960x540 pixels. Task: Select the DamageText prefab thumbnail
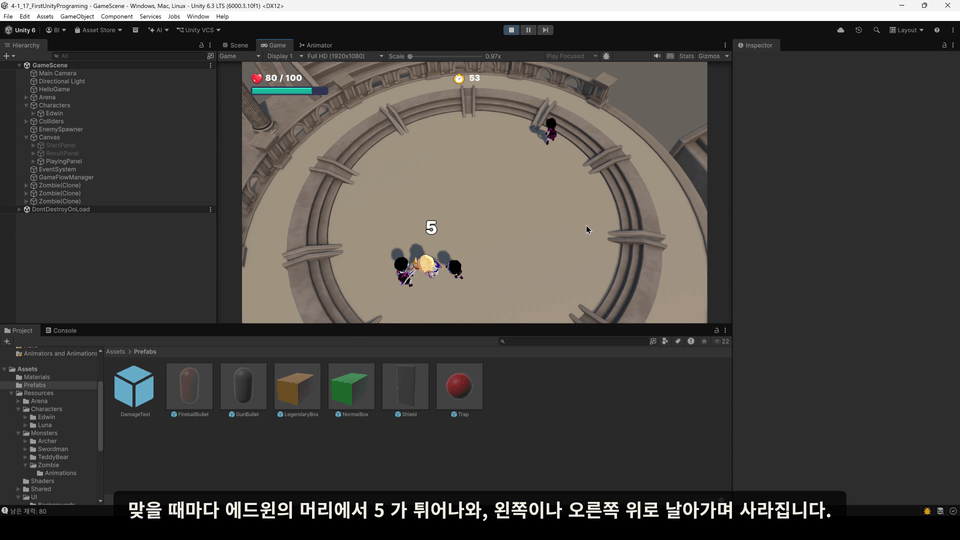click(135, 386)
